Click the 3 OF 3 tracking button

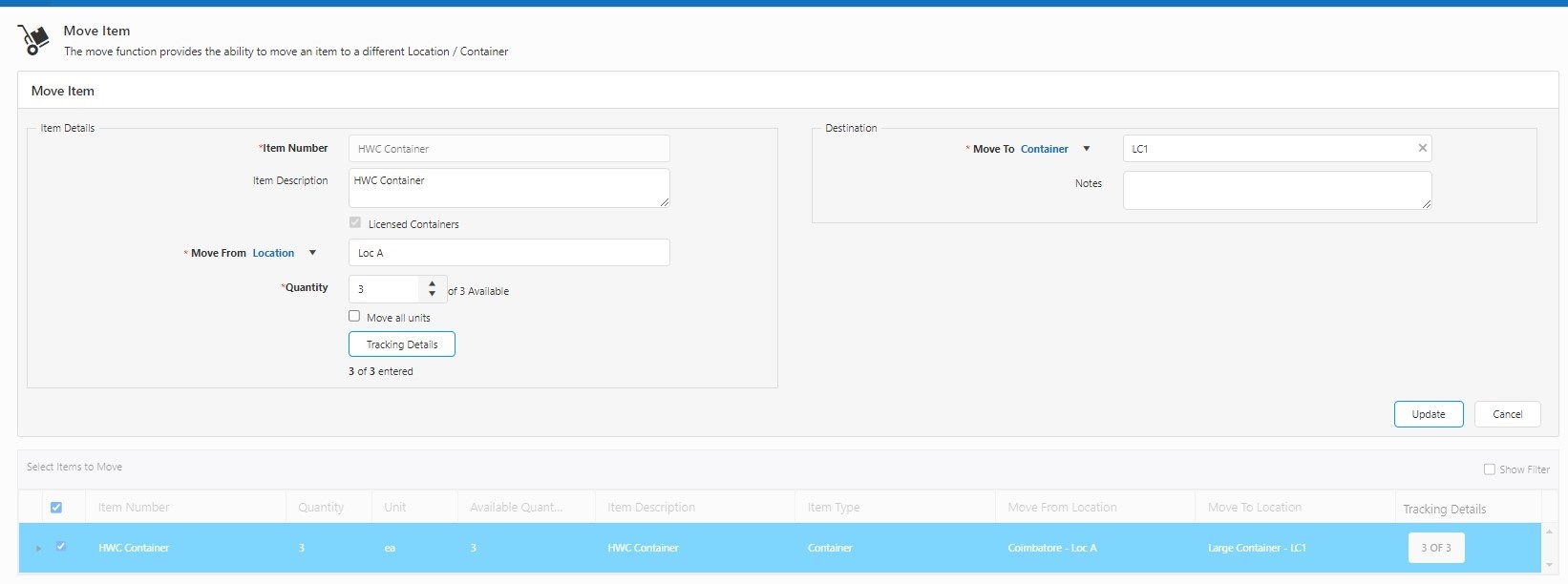point(1435,548)
